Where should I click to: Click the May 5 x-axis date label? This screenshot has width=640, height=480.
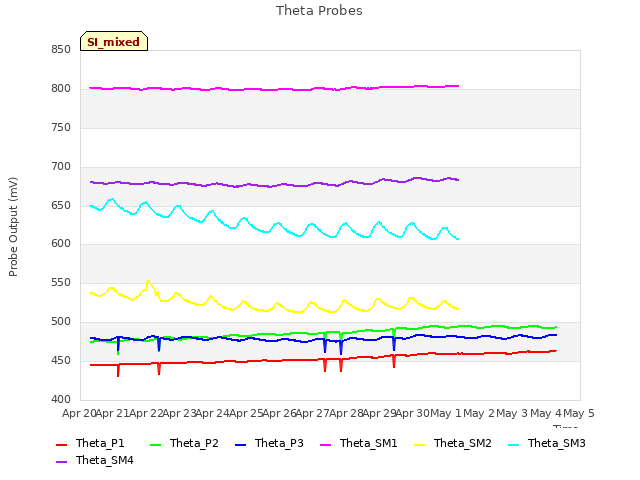point(579,413)
